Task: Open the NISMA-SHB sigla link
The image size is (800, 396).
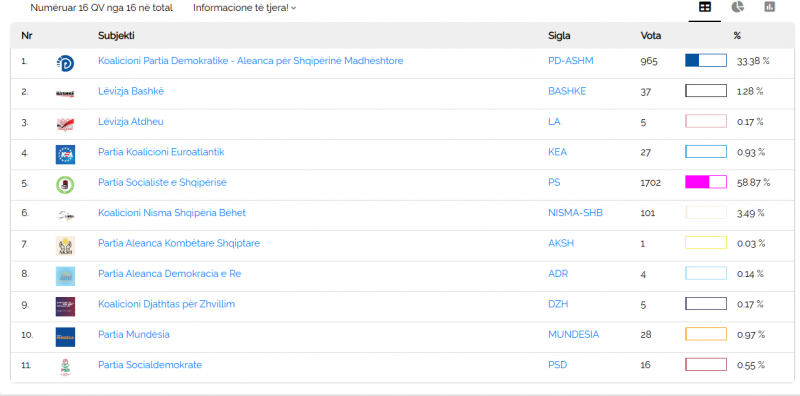Action: 576,213
